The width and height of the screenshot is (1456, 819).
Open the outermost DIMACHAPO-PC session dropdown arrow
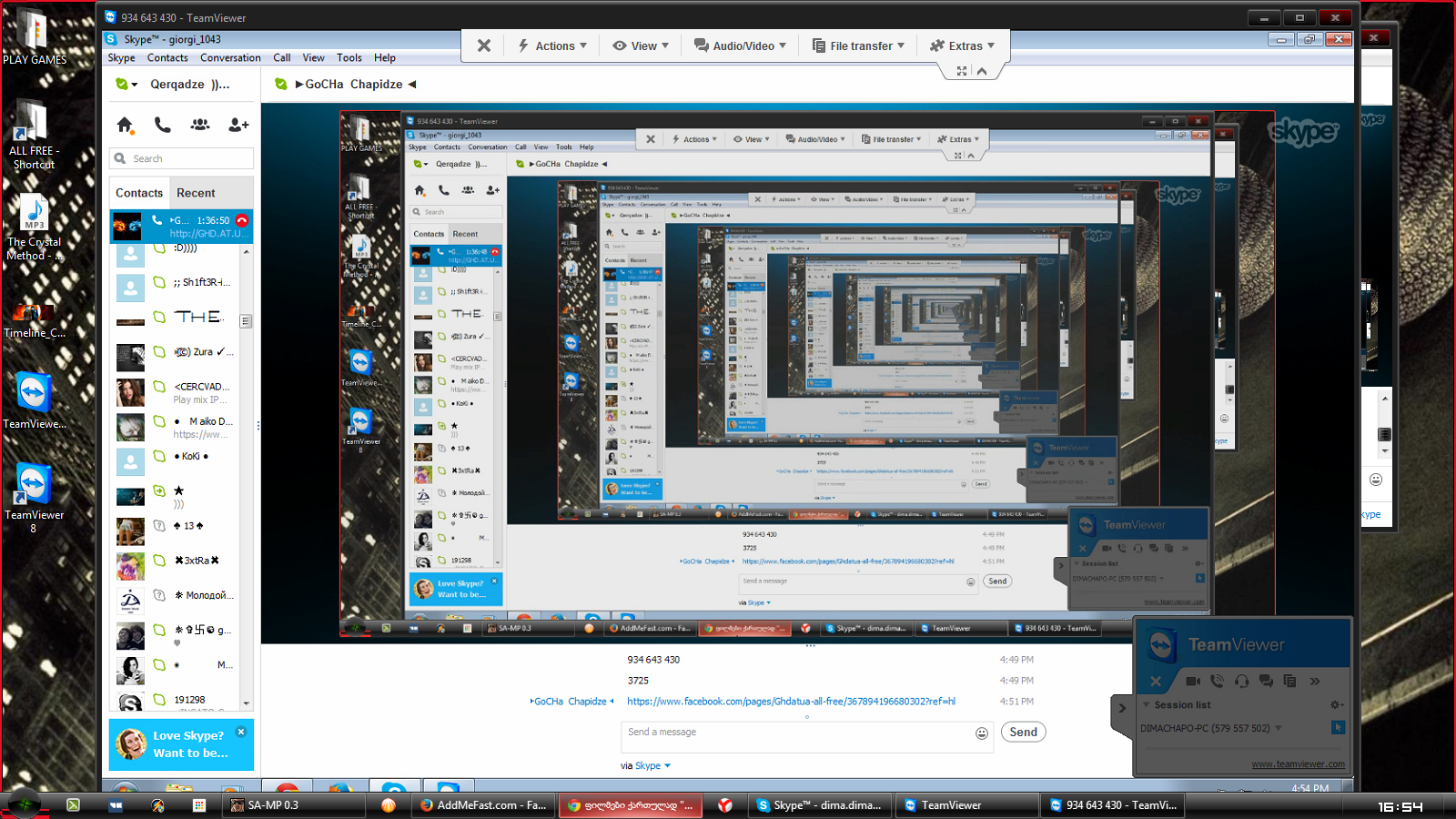point(1279,728)
